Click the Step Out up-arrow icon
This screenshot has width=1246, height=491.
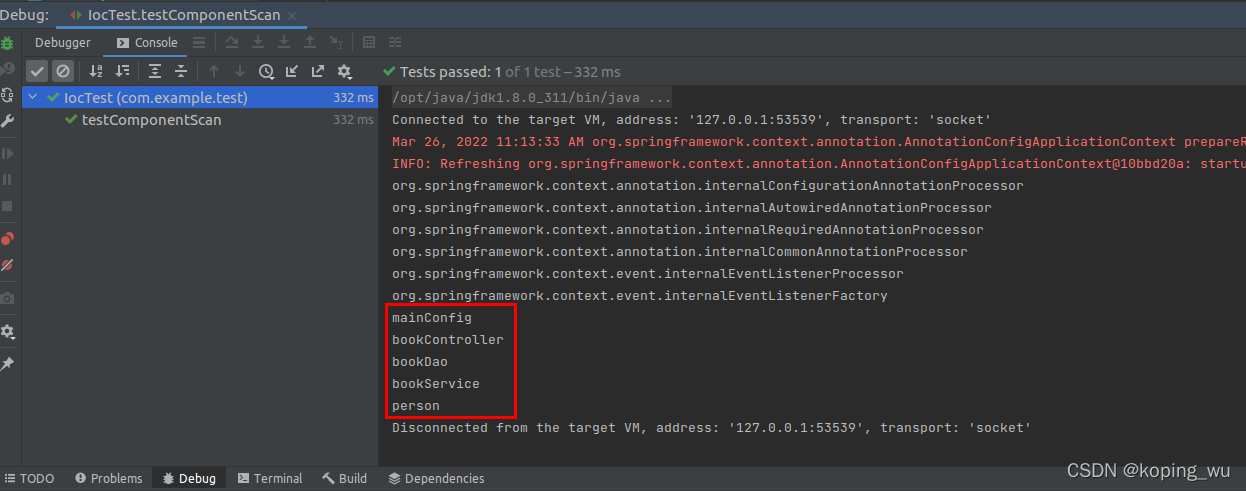[310, 43]
